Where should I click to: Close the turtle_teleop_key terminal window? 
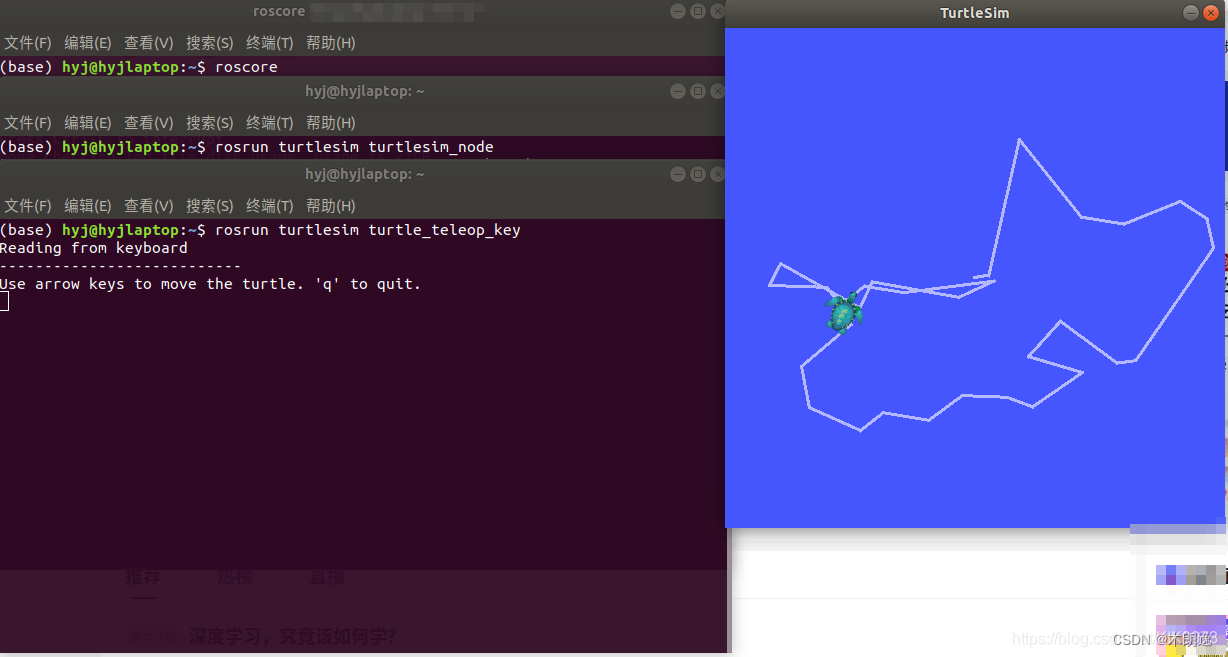point(717,174)
